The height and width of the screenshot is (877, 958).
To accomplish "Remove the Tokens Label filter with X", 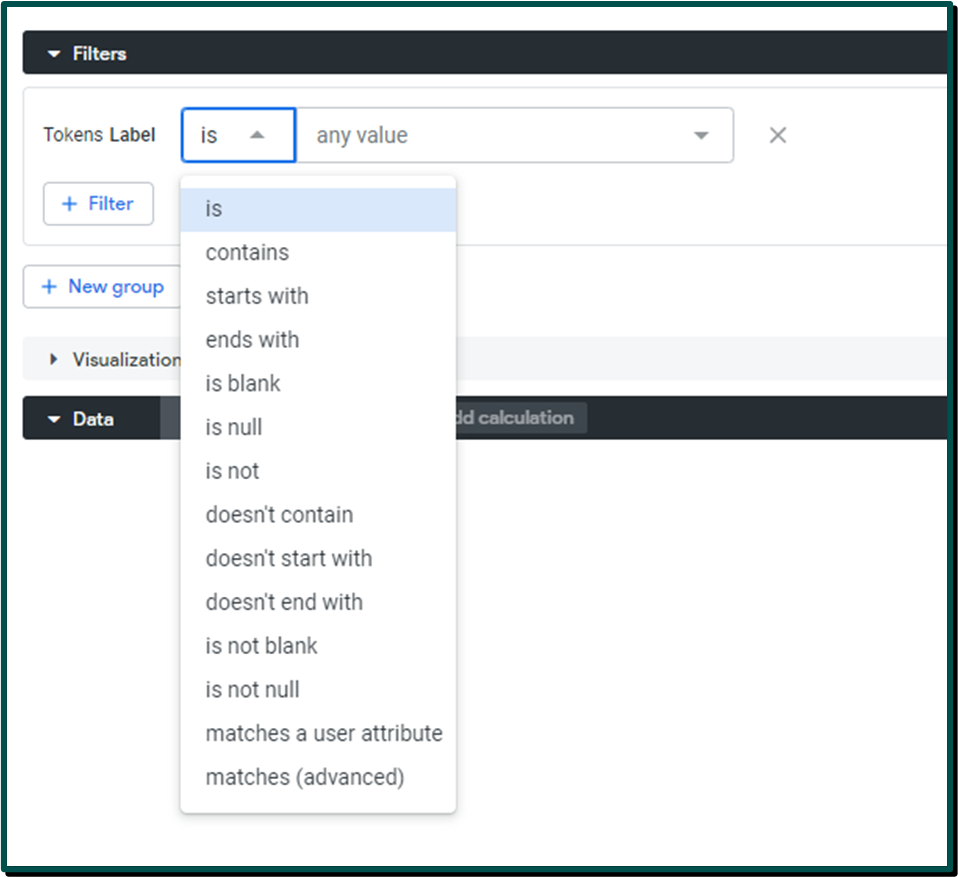I will tap(777, 135).
